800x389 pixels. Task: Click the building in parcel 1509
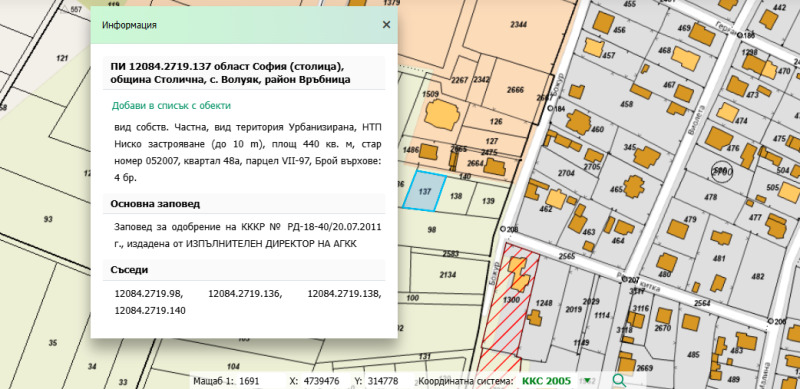(441, 114)
